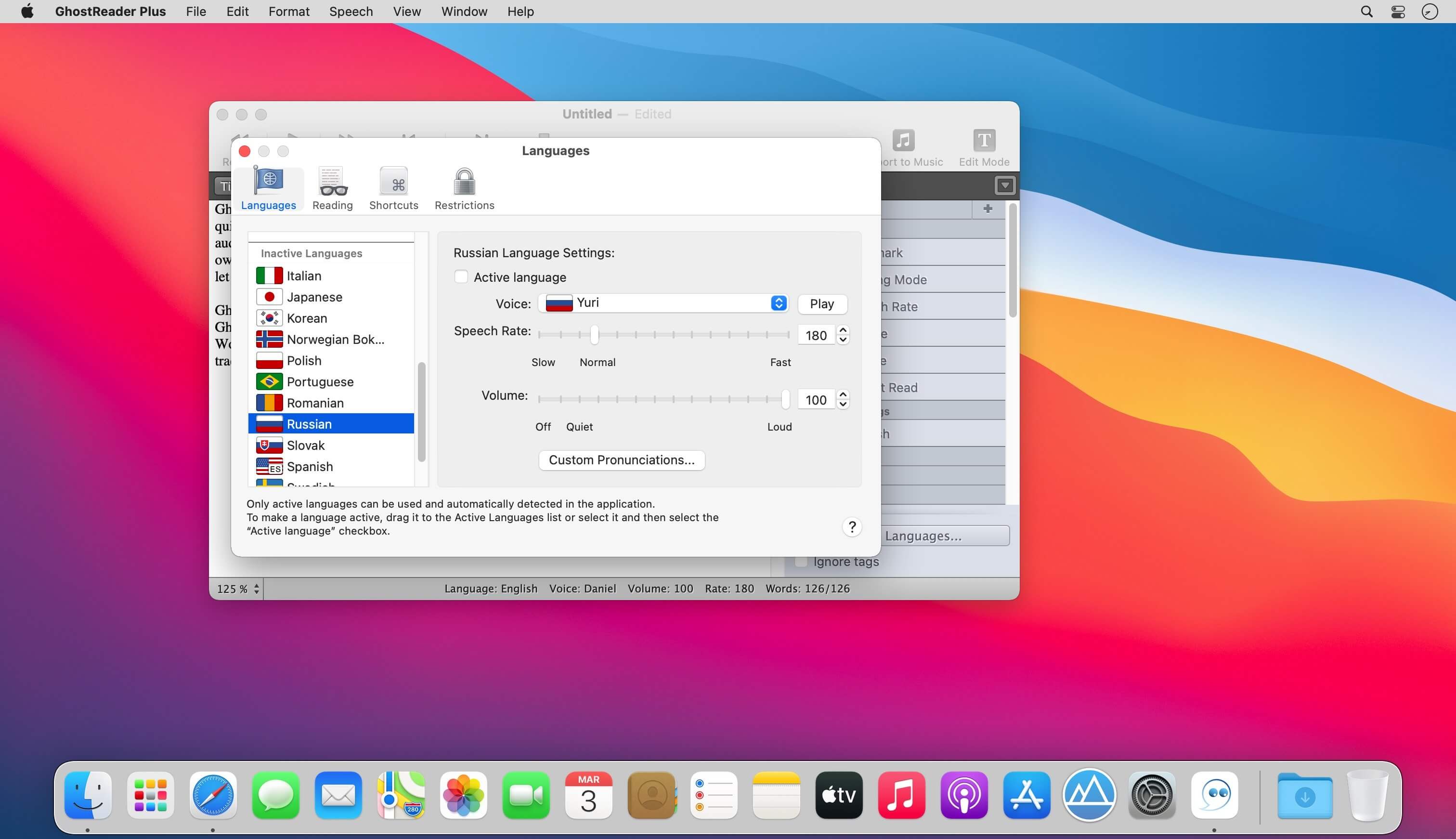Open Notes from the Dock

(776, 795)
